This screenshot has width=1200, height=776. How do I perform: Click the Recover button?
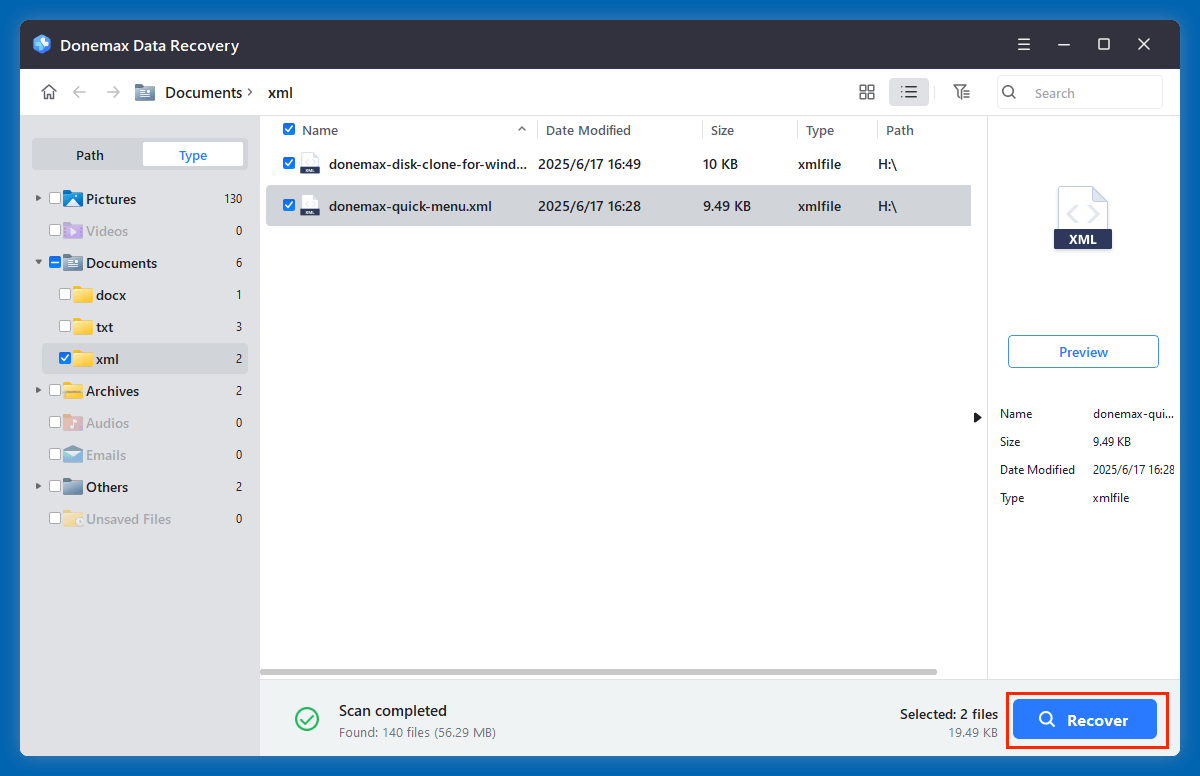click(1085, 719)
